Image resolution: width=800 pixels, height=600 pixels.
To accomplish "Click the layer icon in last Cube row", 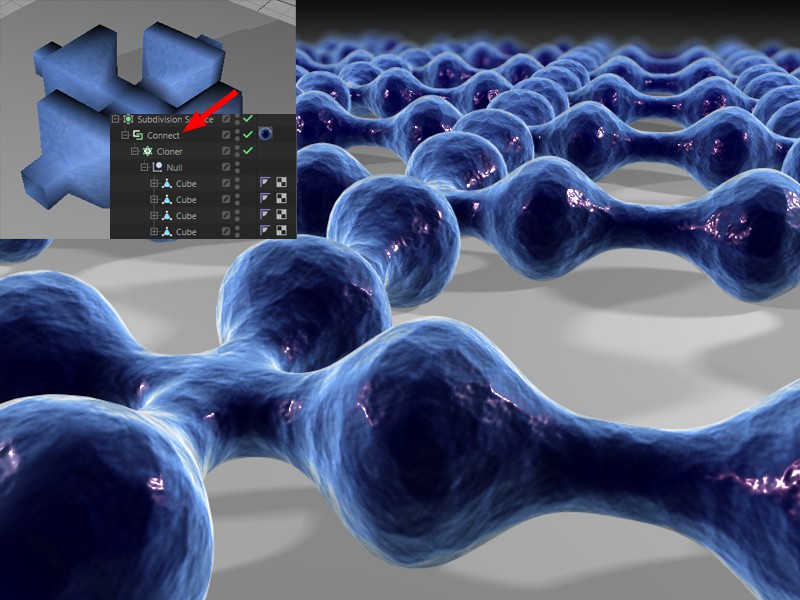I will pos(226,232).
